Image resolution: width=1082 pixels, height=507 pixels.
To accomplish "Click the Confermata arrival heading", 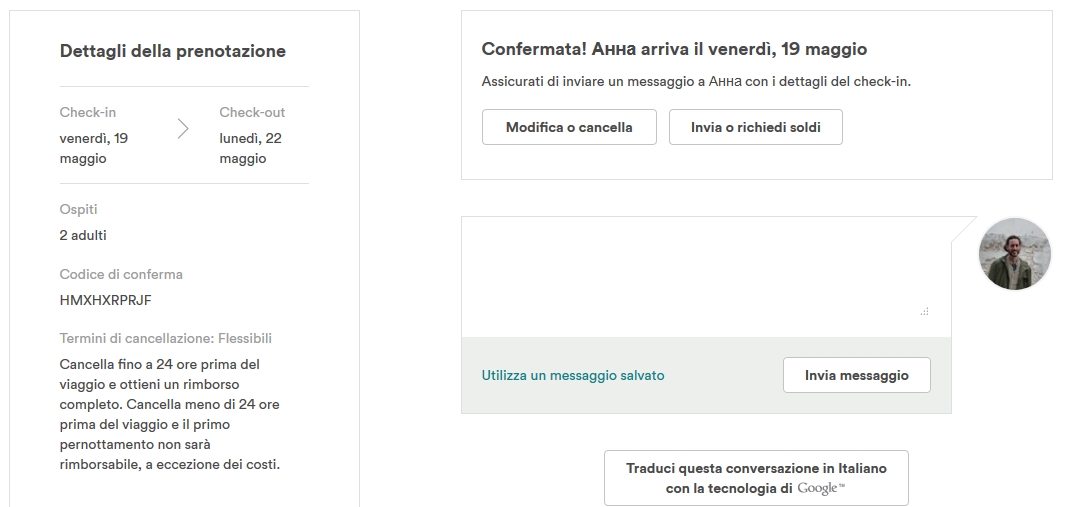I will tap(674, 49).
